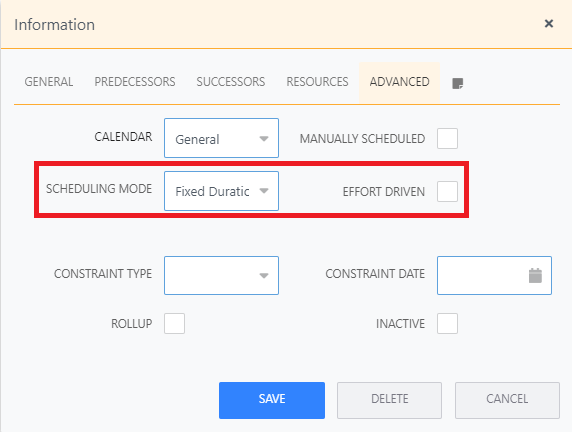Go to the Resources tab

click(317, 82)
